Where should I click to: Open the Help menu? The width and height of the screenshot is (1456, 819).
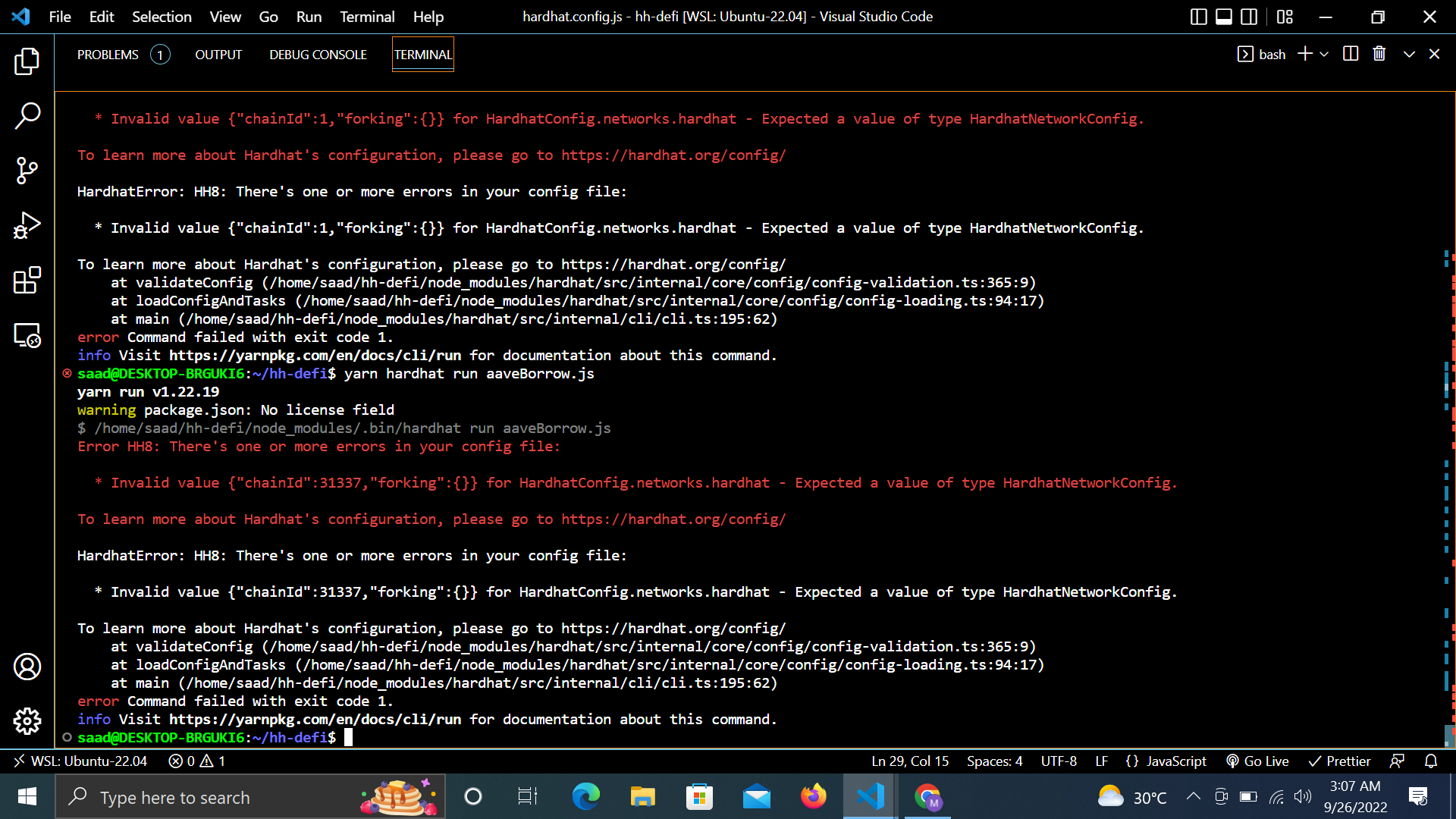[x=428, y=17]
